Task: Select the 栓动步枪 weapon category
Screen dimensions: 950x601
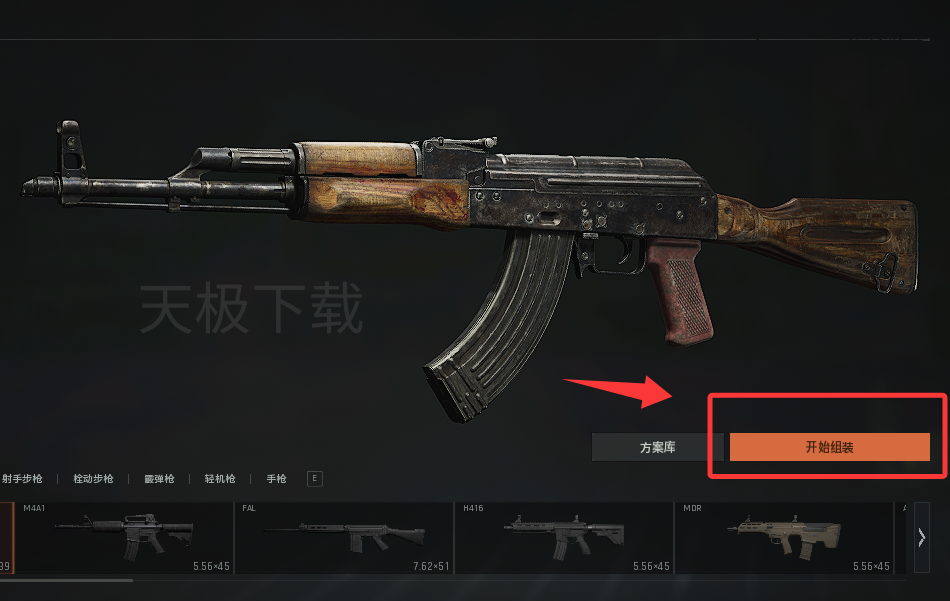Action: click(x=93, y=479)
